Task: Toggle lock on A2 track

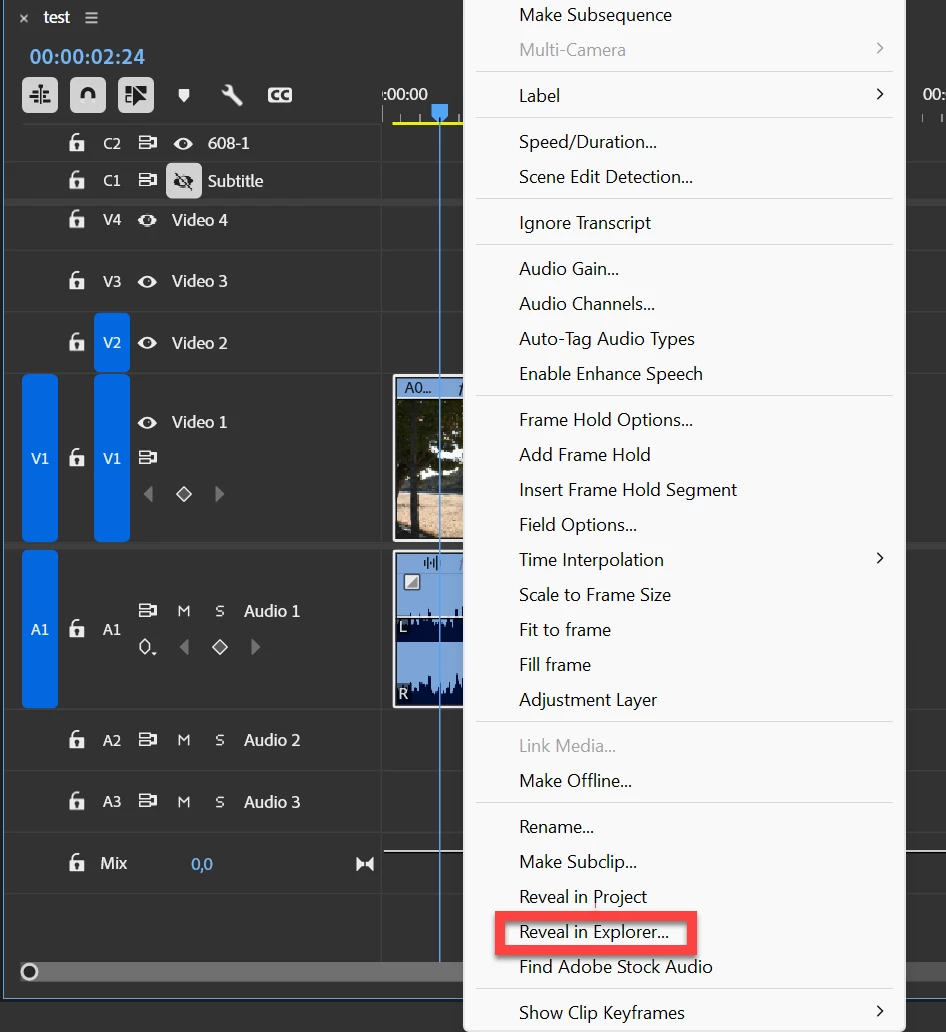Action: (76, 740)
